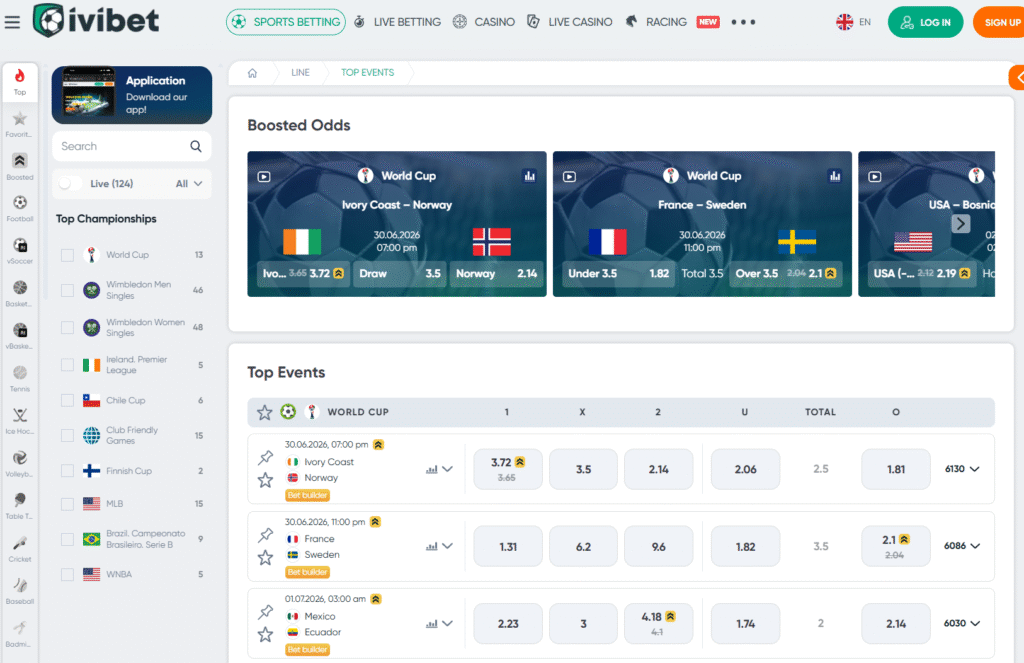Open the three-dots more navigation menu
Screen dimensions: 1024x663
click(x=743, y=22)
